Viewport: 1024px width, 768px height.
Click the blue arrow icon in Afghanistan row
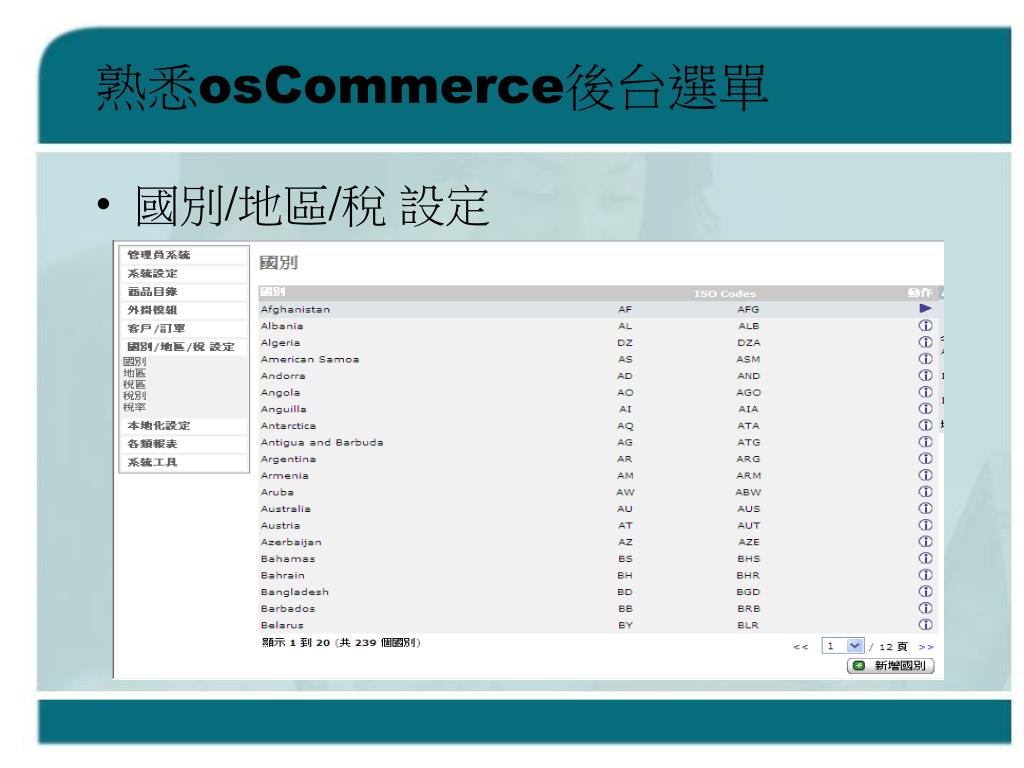coord(925,308)
